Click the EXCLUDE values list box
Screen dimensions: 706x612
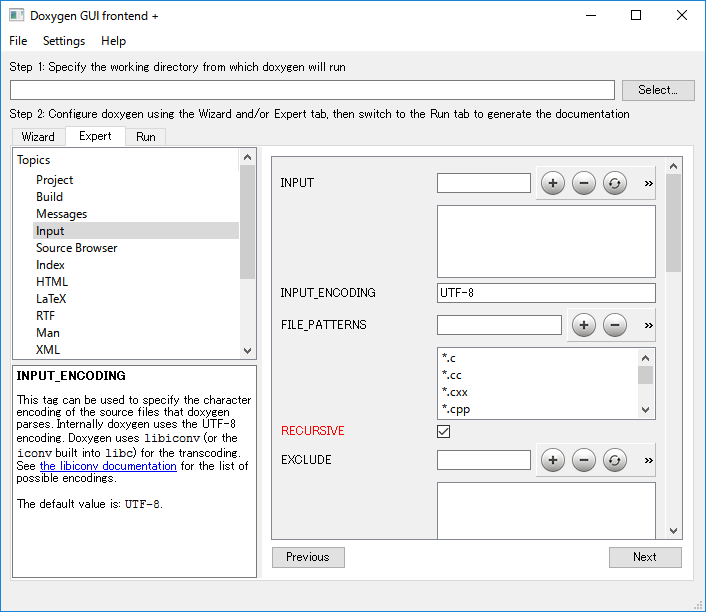point(546,511)
